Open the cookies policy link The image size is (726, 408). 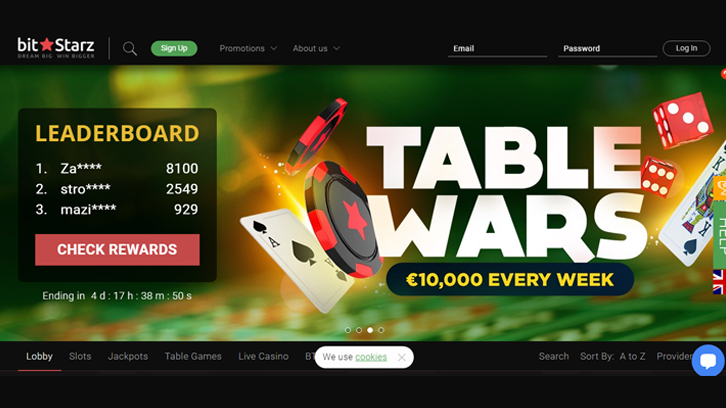(371, 357)
